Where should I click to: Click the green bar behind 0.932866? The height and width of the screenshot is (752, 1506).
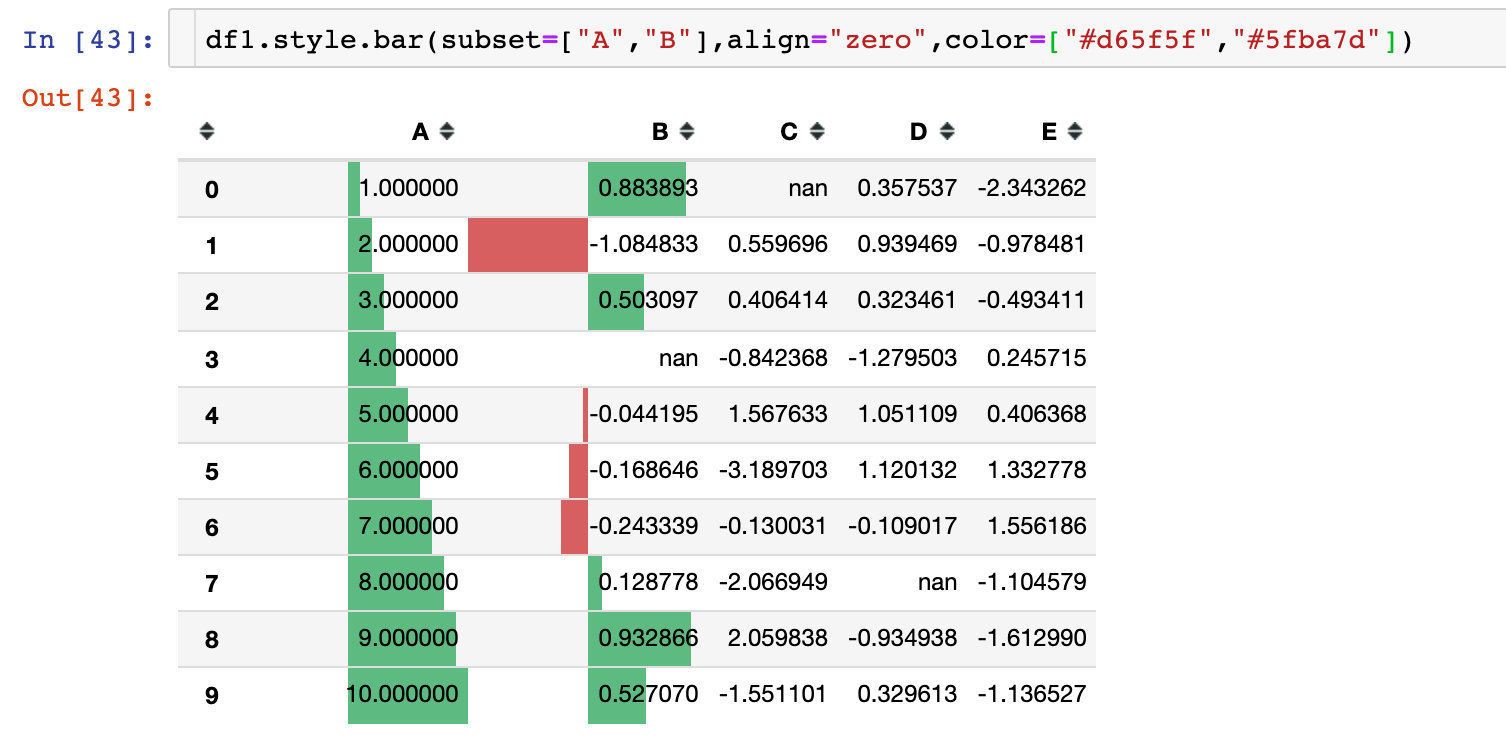click(639, 638)
